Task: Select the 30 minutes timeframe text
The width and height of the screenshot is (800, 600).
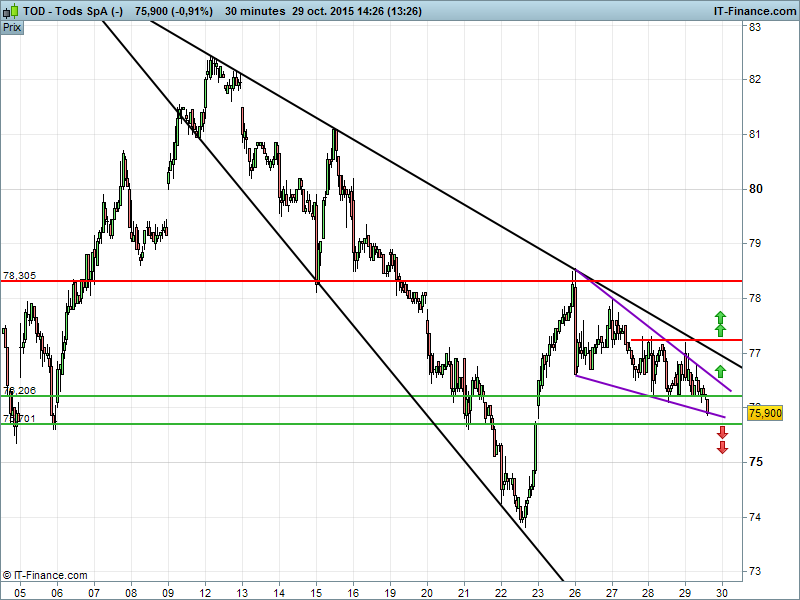Action: coord(255,11)
